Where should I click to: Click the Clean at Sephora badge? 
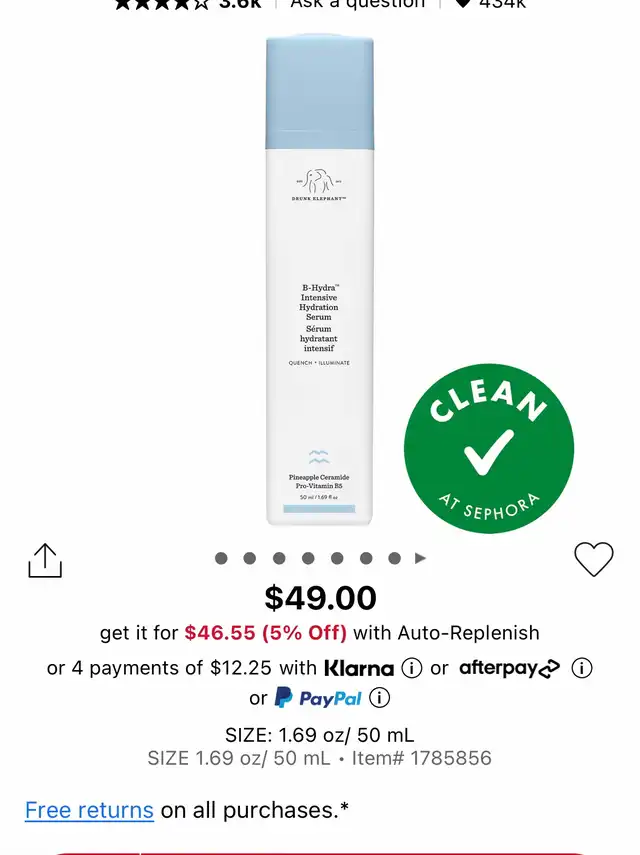(x=489, y=448)
